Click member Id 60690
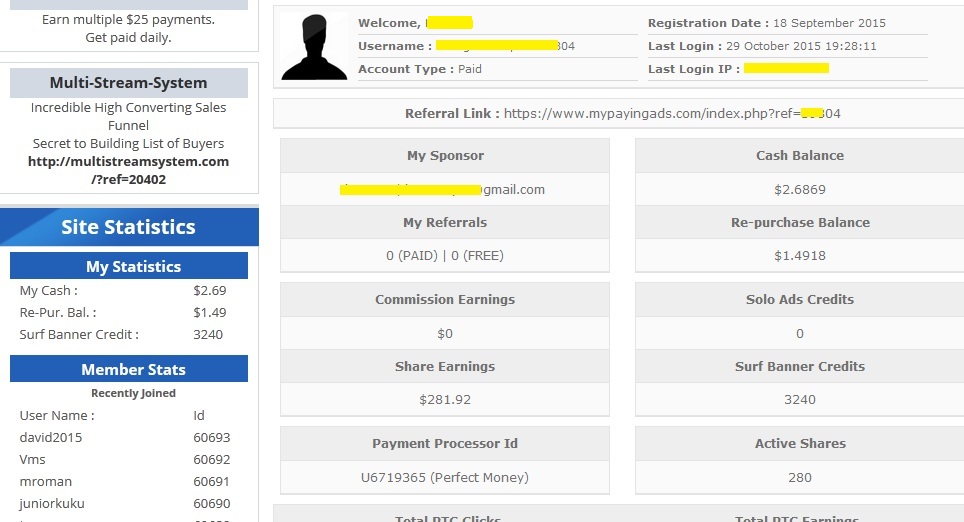Screen dimensions: 964x522 (x=211, y=504)
